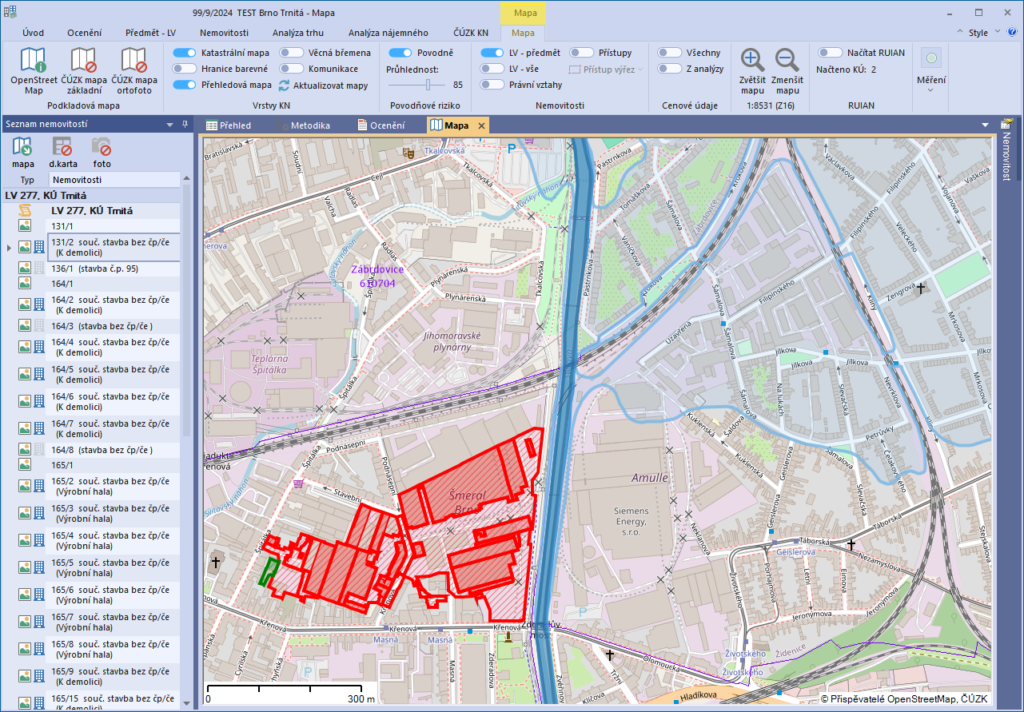Viewport: 1024px width, 712px height.
Task: Open Předmět - LV ribbon tab
Action: pos(150,33)
